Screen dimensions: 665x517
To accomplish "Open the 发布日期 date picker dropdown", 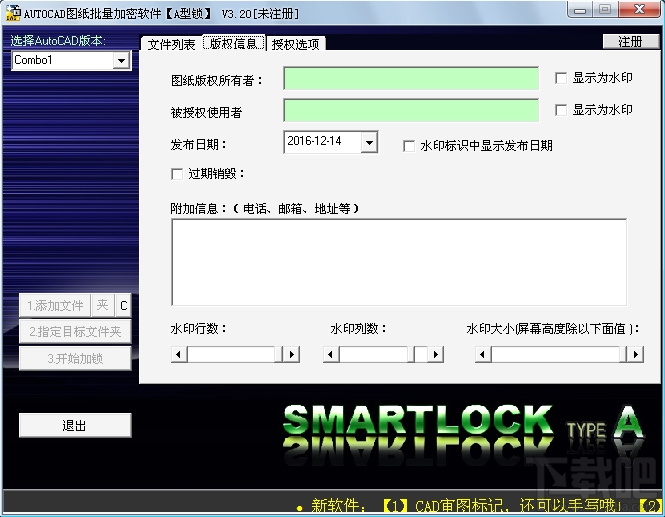I will [x=369, y=143].
